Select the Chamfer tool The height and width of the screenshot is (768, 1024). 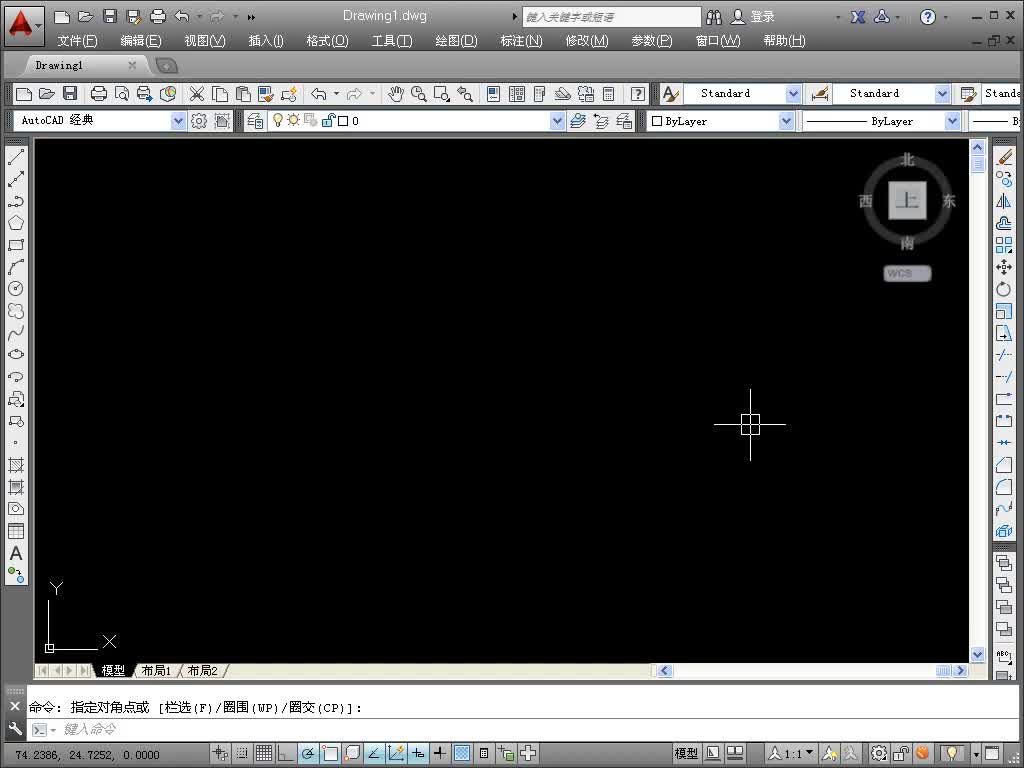pos(1004,465)
